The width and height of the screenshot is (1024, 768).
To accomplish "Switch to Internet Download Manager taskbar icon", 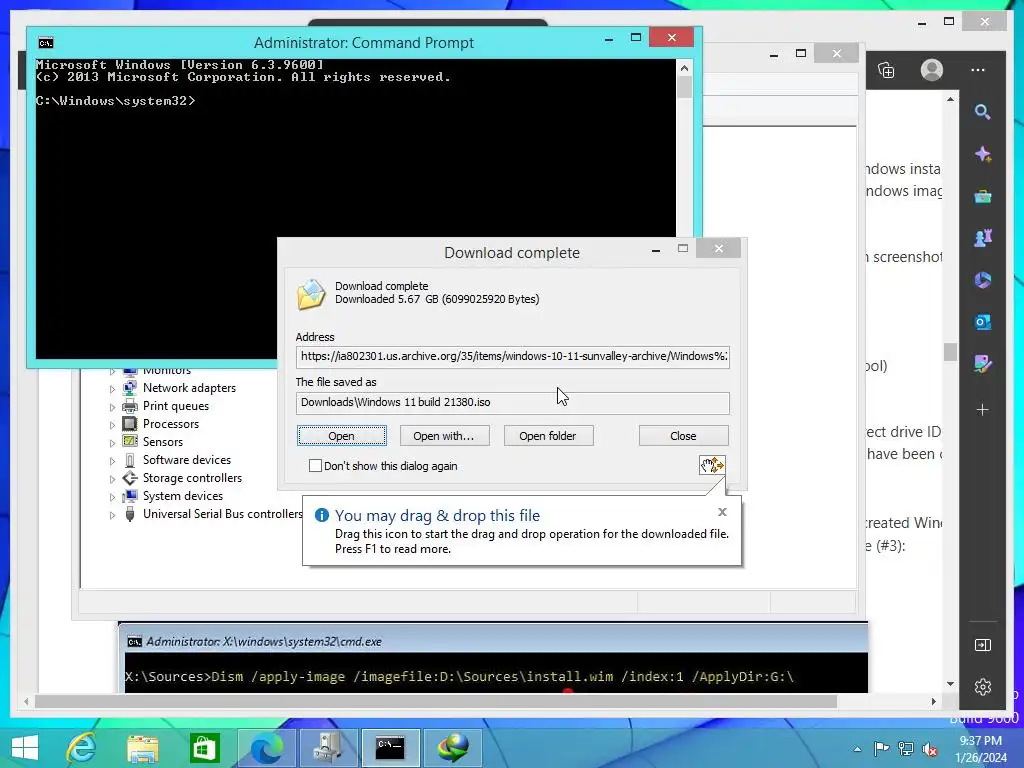I will point(452,748).
